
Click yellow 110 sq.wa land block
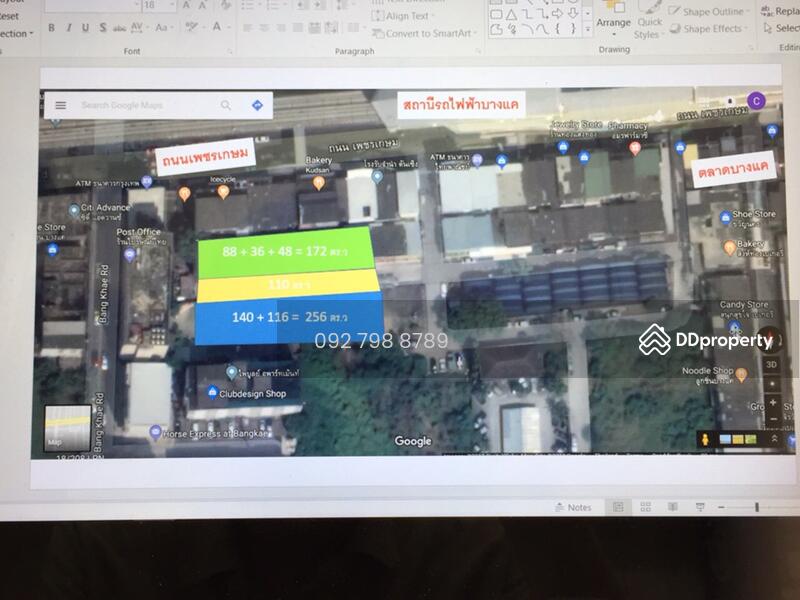(289, 286)
